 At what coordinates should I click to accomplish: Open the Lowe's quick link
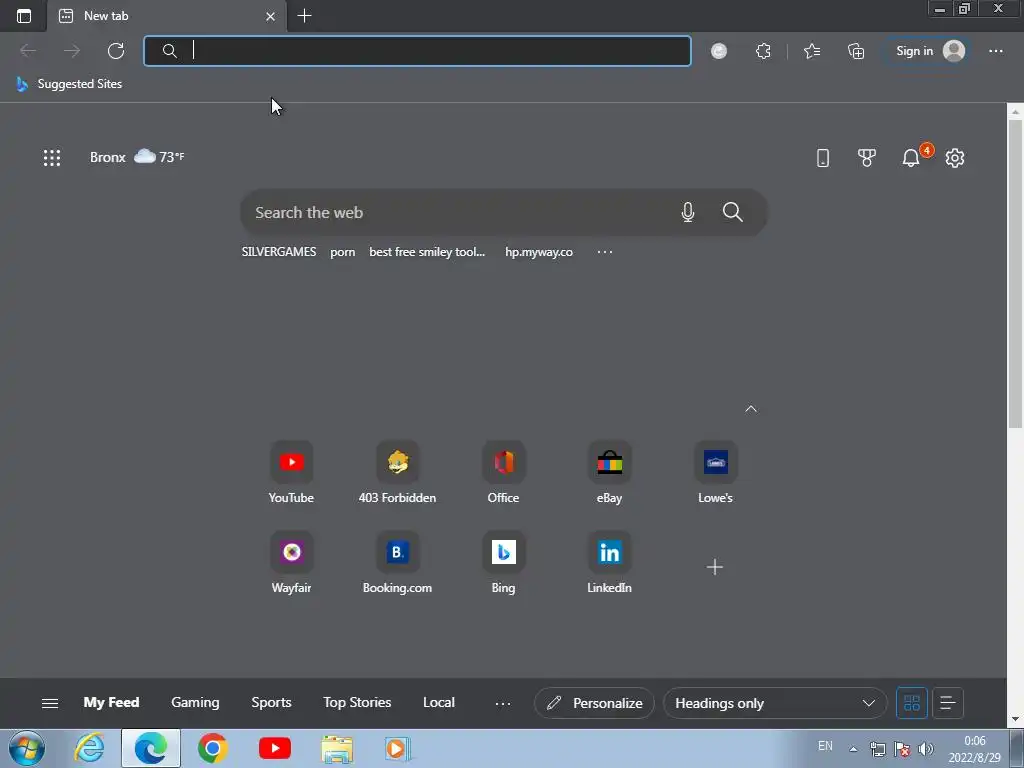[716, 473]
